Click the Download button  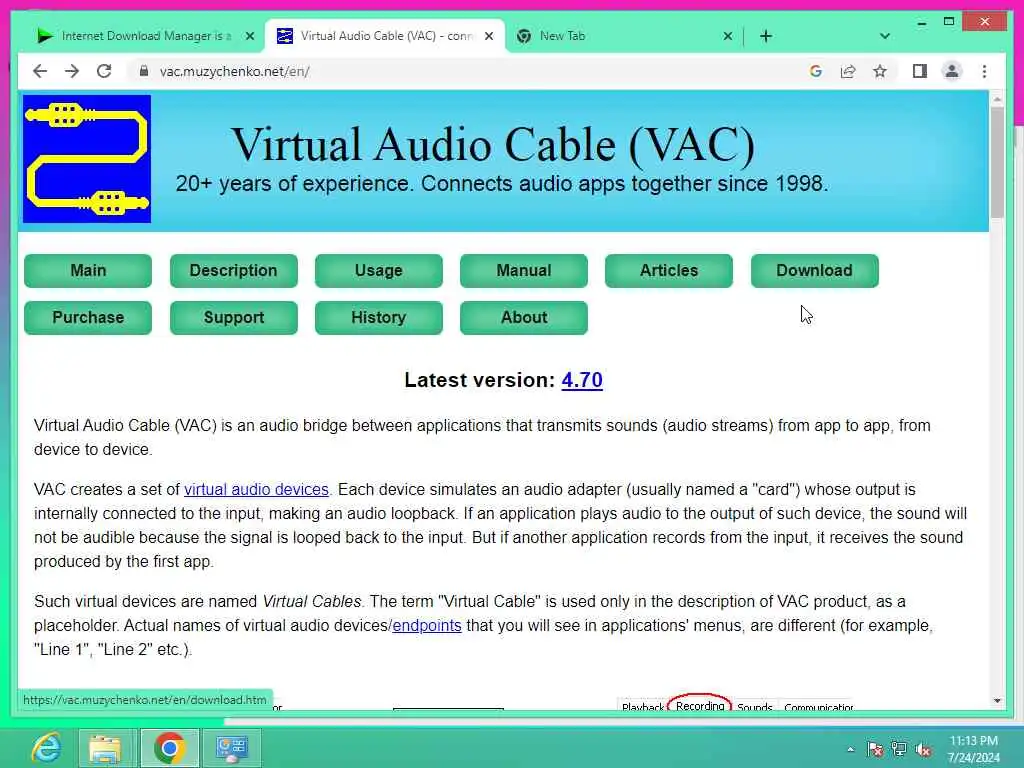tap(814, 270)
